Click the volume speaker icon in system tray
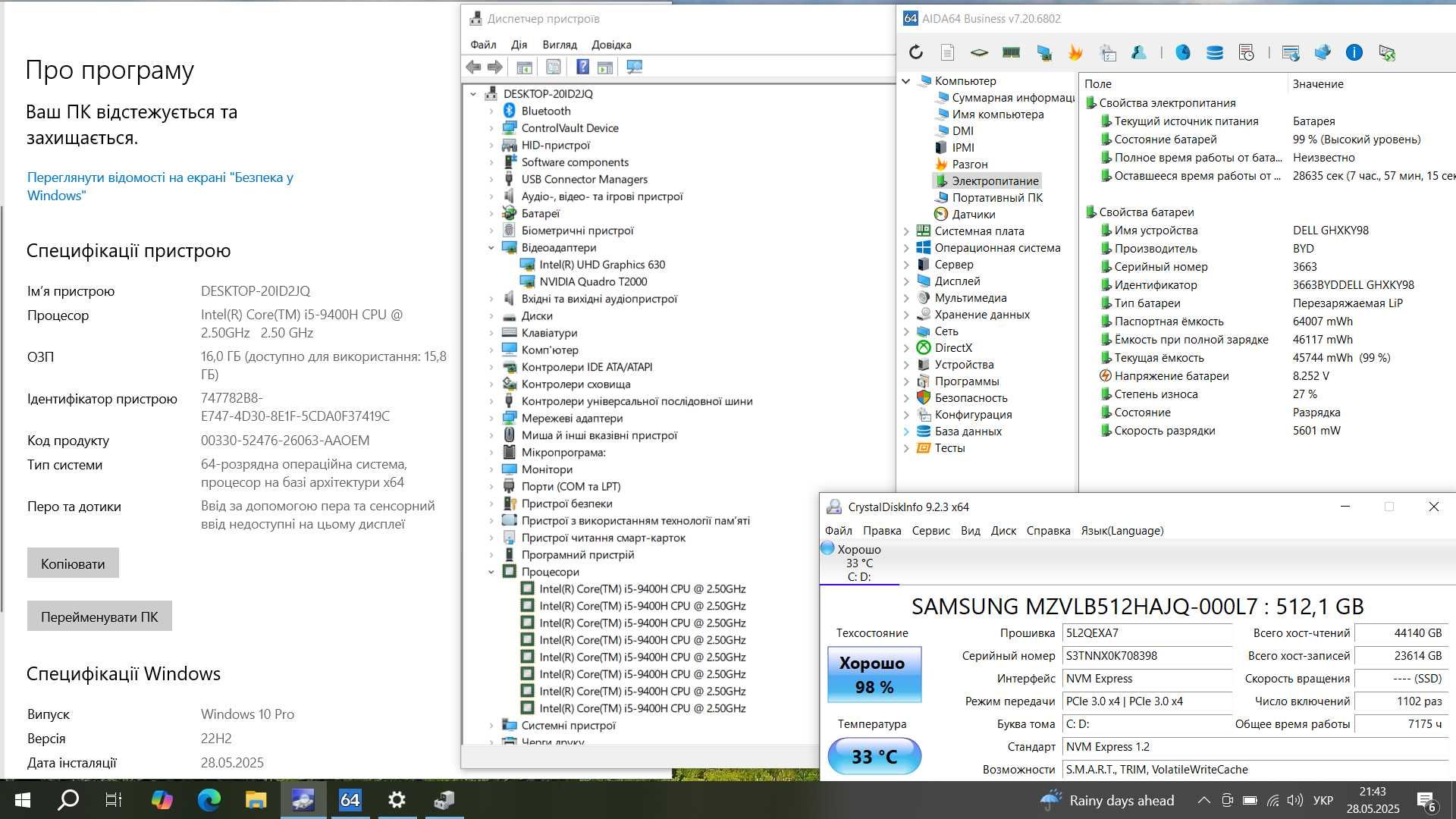 [x=1295, y=800]
